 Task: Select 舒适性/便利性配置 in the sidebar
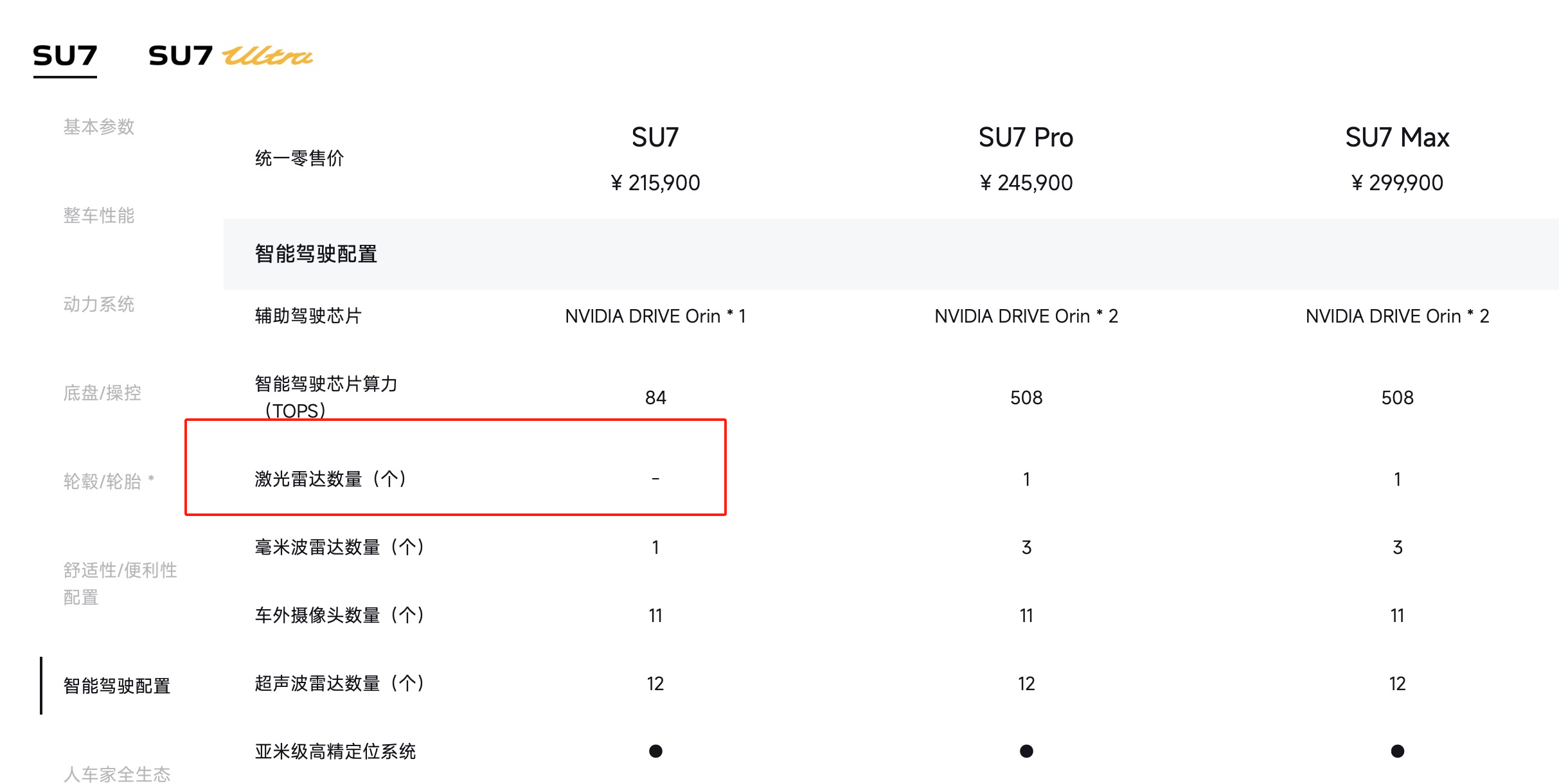[x=120, y=583]
